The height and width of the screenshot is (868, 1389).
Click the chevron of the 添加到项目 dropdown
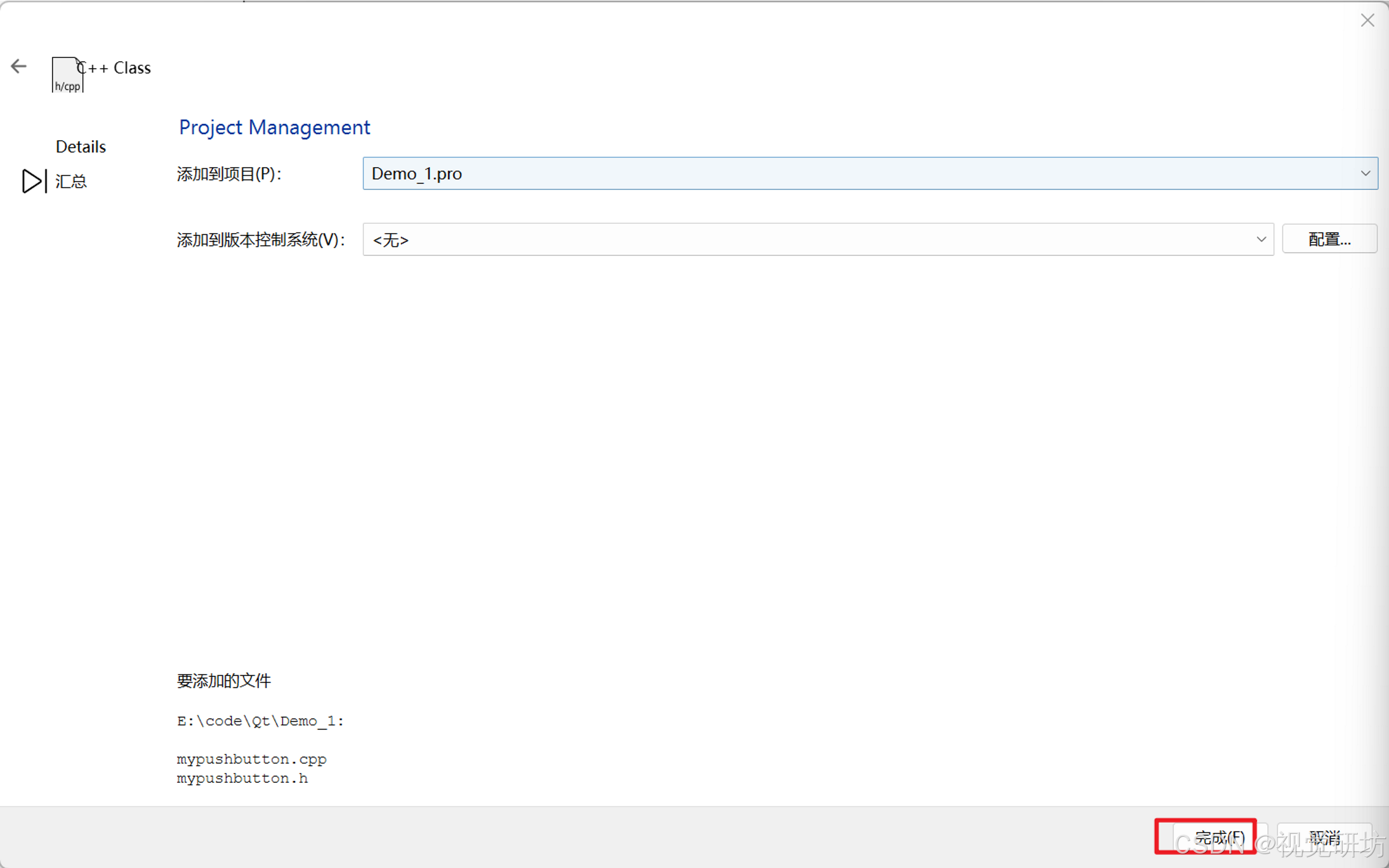click(1365, 174)
